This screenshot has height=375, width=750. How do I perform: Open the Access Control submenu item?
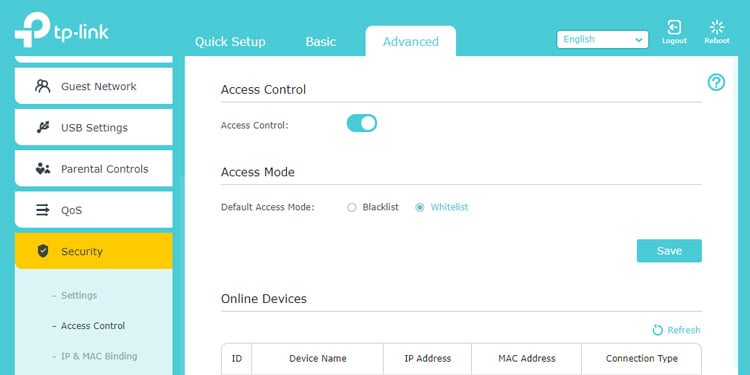(93, 326)
